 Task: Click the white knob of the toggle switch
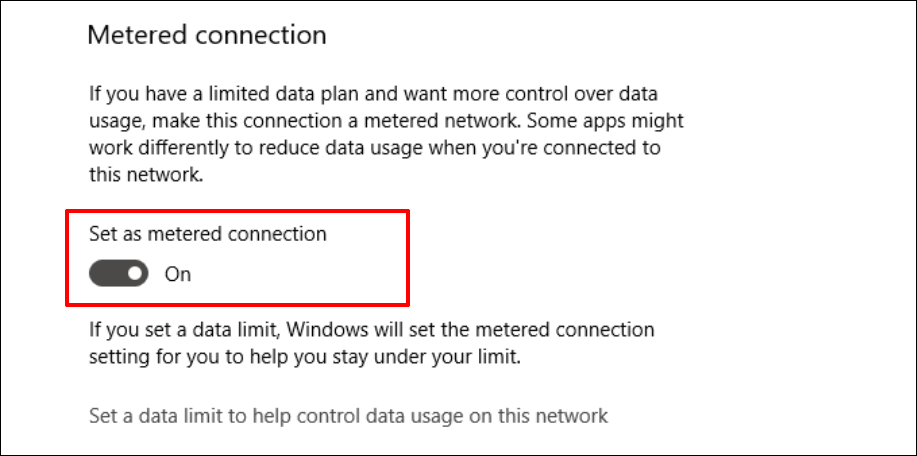134,273
